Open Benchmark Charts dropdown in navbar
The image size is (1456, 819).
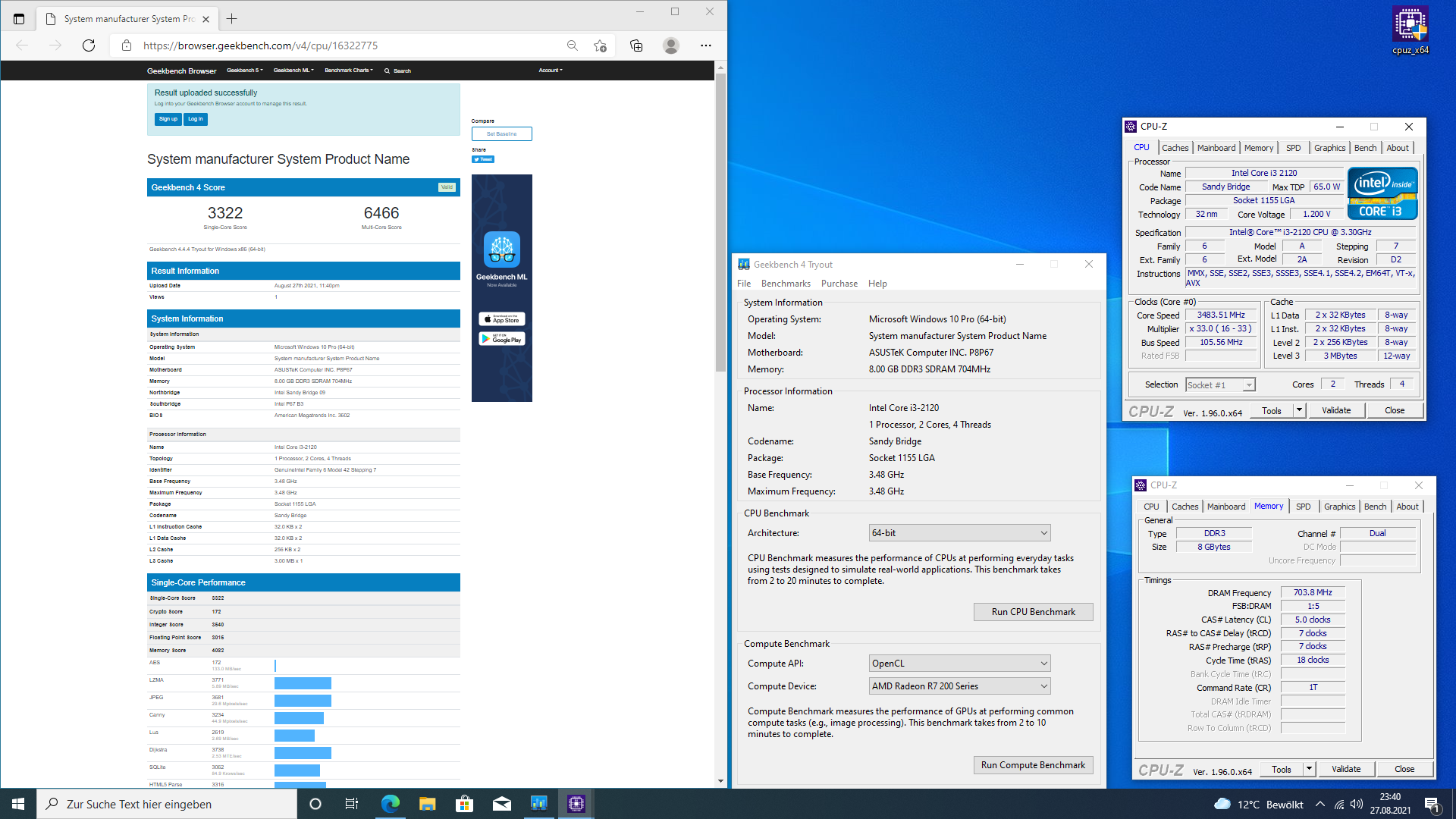349,71
